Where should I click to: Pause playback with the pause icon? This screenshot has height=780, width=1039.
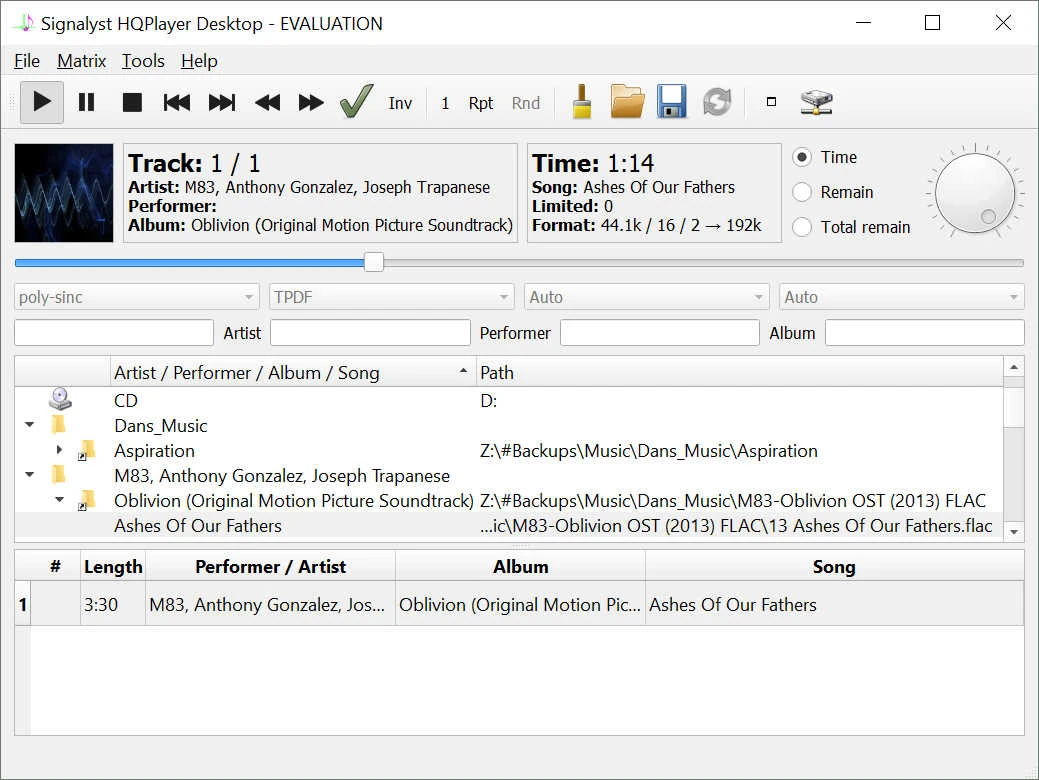(87, 102)
